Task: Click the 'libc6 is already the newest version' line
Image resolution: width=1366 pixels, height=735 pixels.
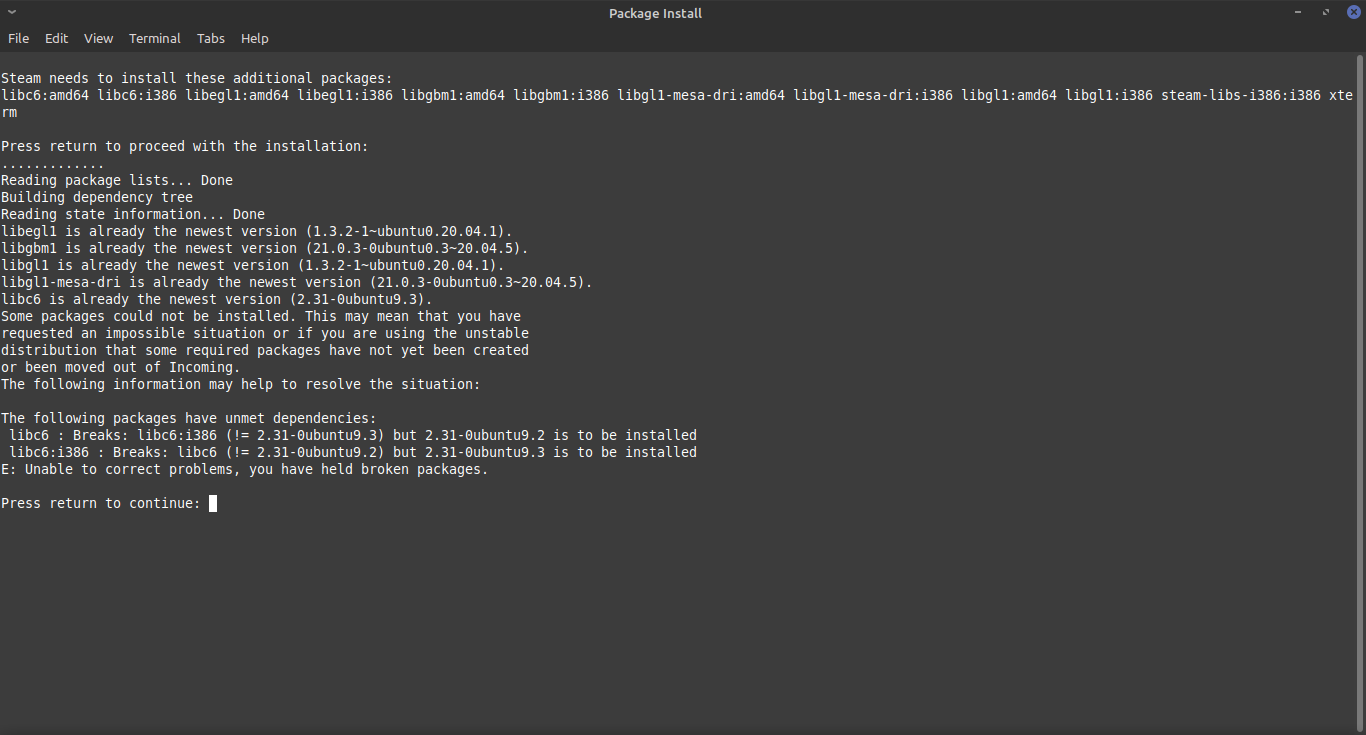Action: [x=217, y=299]
